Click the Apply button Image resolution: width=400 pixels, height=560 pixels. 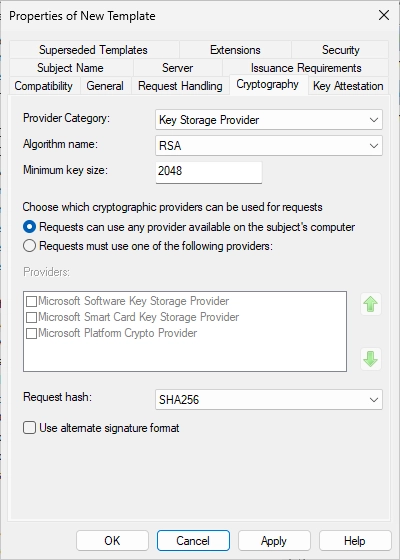[274, 541]
